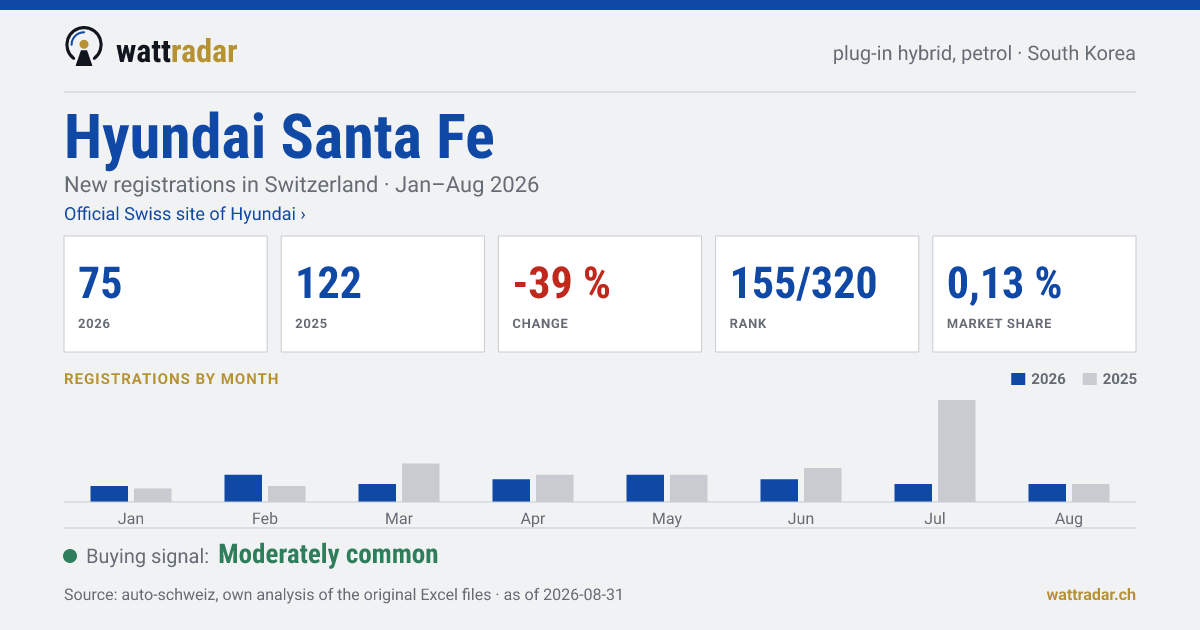Click the Jan axis label
This screenshot has height=630, width=1200.
[131, 519]
